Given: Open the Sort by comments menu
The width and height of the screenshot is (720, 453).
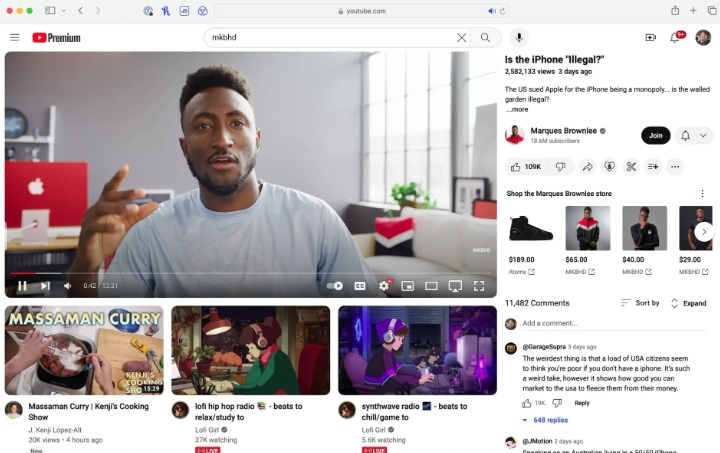Looking at the screenshot, I should tap(640, 303).
